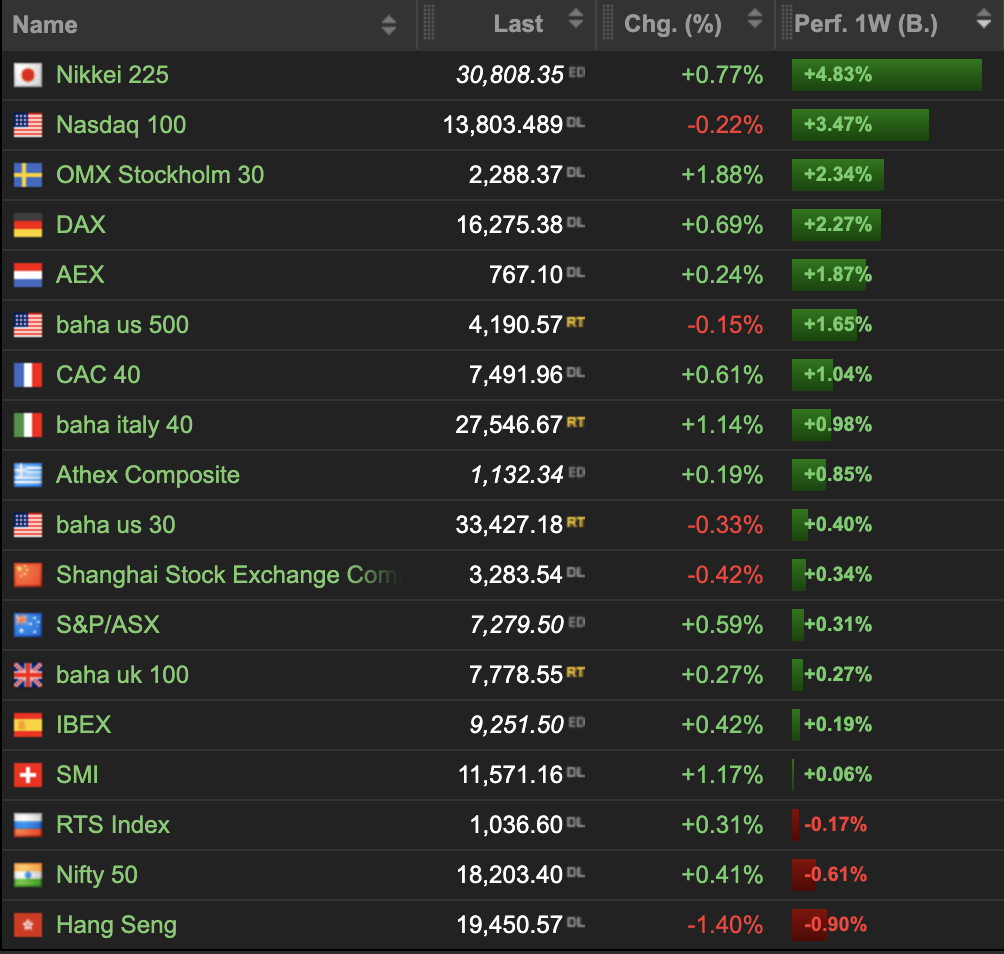Click the +1.88% change for OMX Stockholm 30
The height and width of the screenshot is (954, 1004).
point(722,175)
